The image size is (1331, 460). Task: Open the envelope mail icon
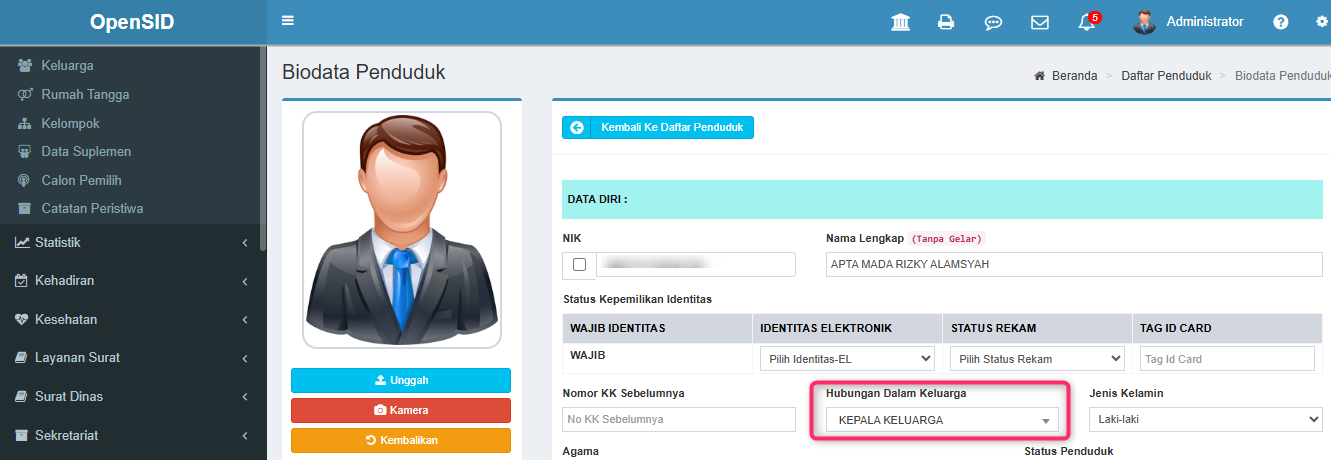click(1040, 22)
